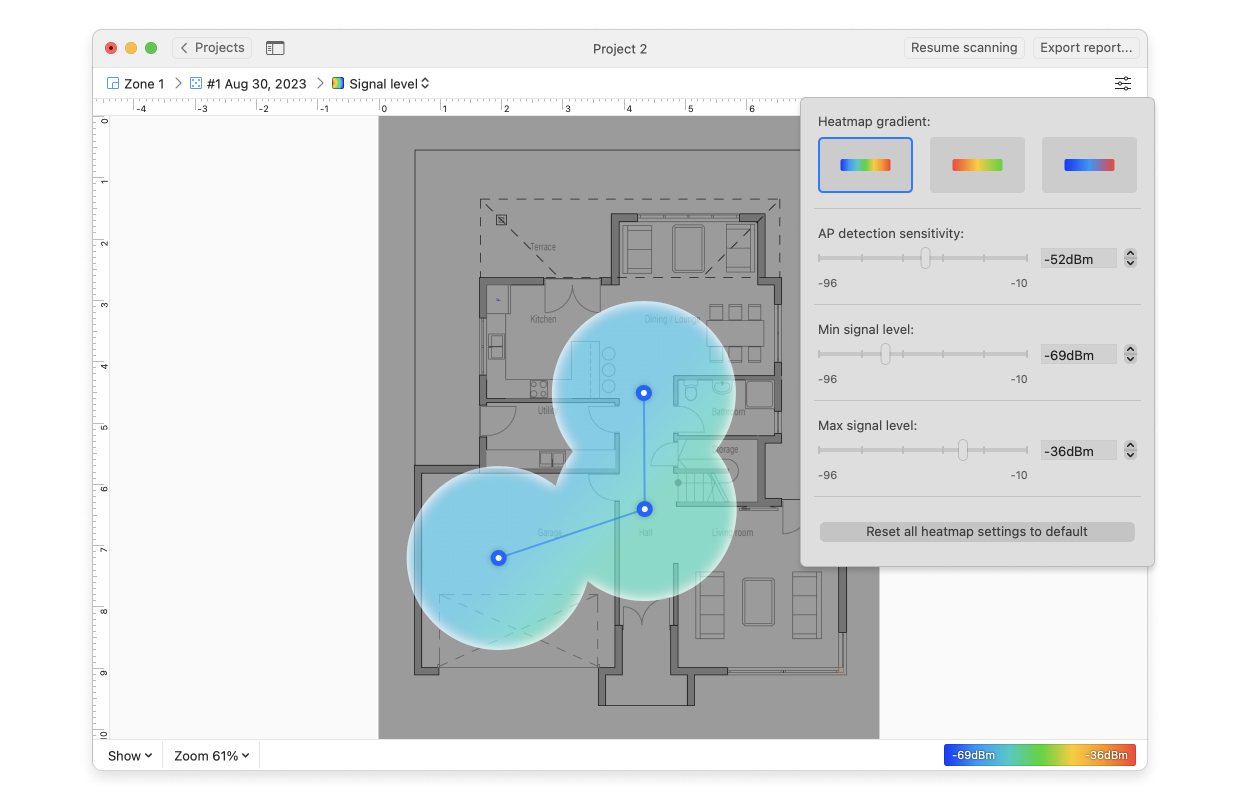This screenshot has width=1240, height=800.
Task: Select red-to-green heatmap gradient
Action: coord(977,165)
